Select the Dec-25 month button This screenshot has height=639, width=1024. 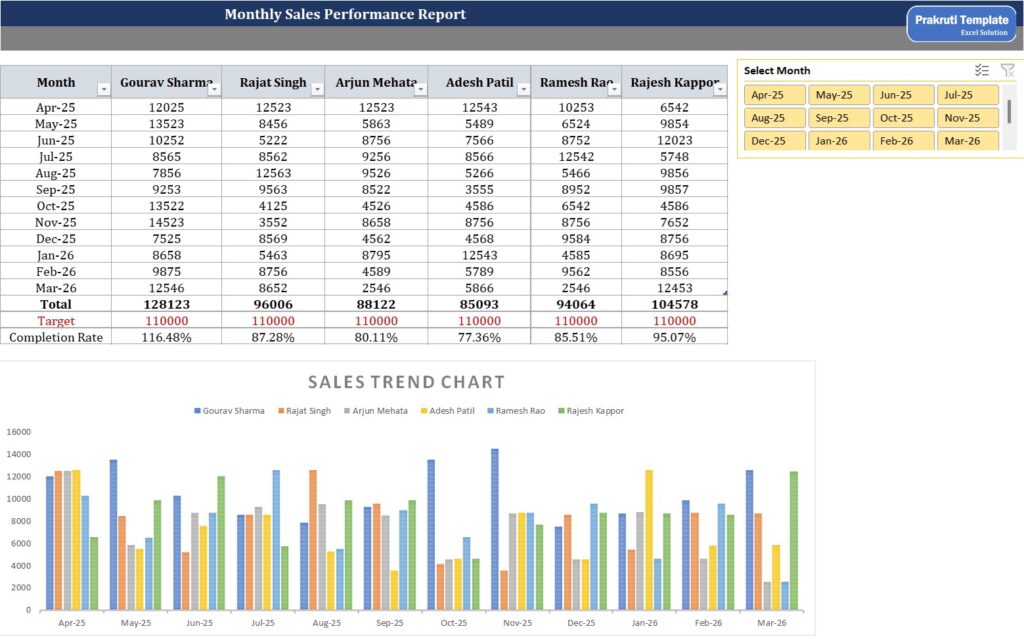pyautogui.click(x=777, y=140)
